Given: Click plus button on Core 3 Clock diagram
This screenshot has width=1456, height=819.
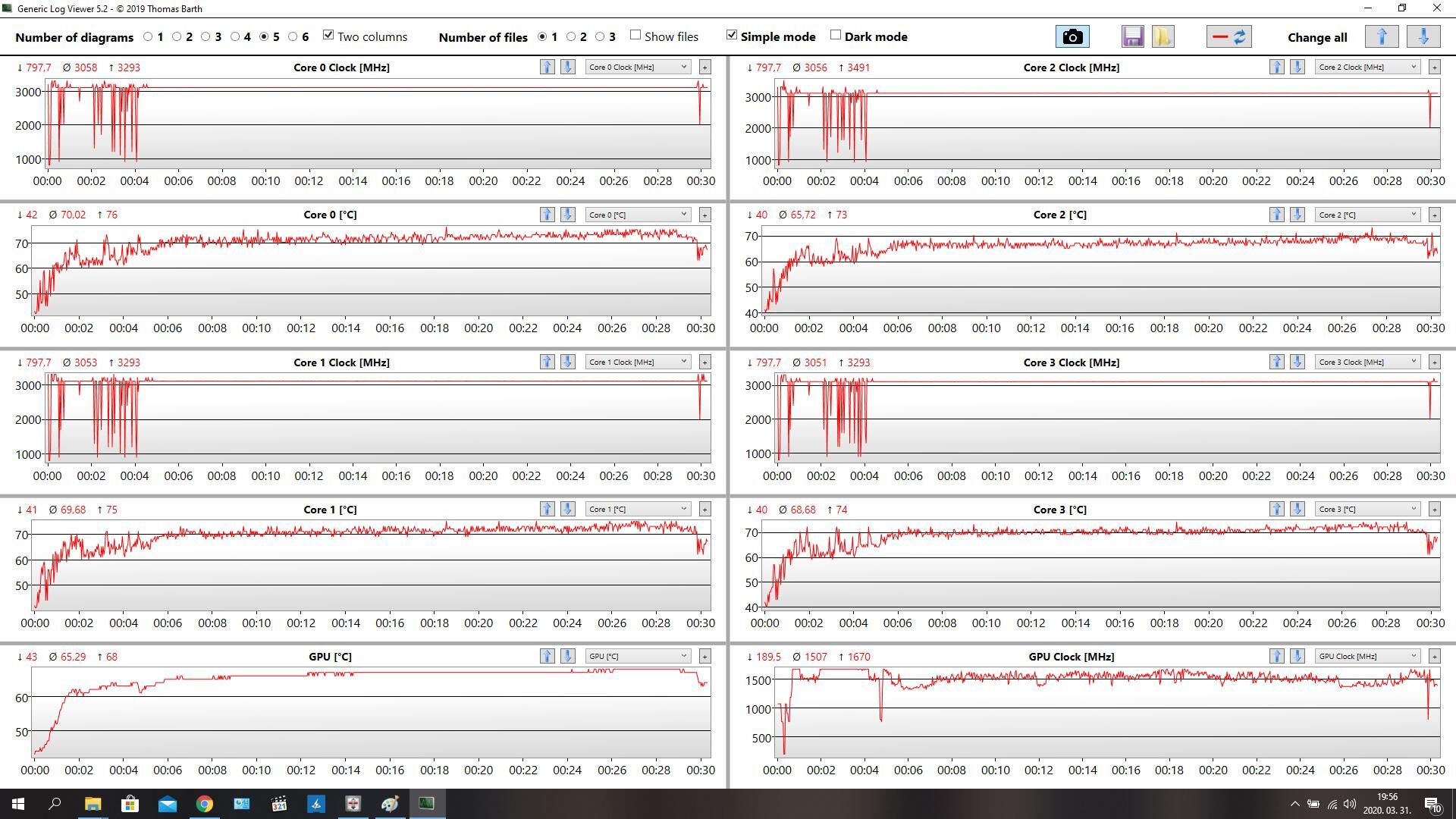Looking at the screenshot, I should tap(1434, 362).
